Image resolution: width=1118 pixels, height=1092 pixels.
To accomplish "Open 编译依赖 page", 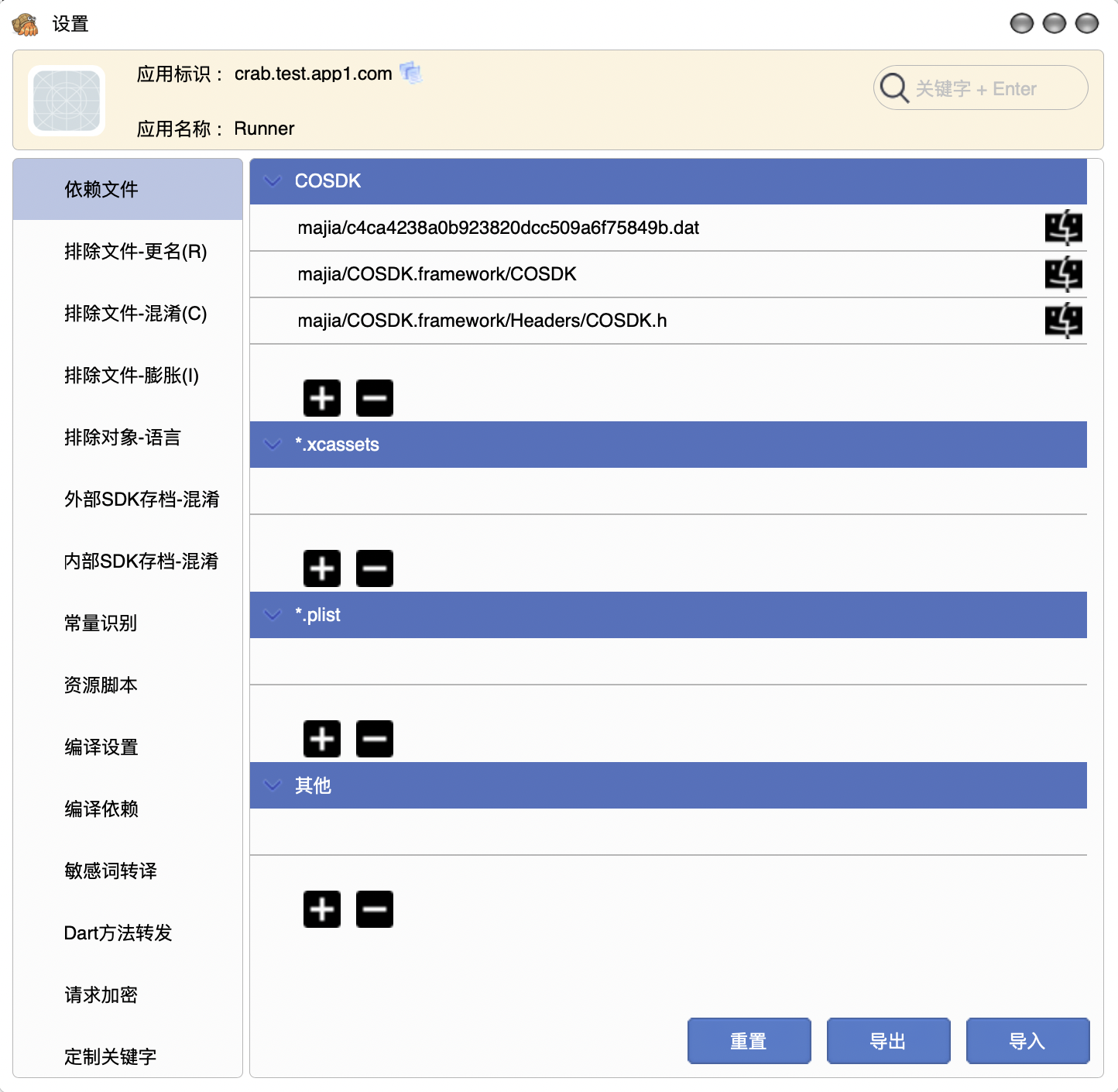I will point(128,809).
